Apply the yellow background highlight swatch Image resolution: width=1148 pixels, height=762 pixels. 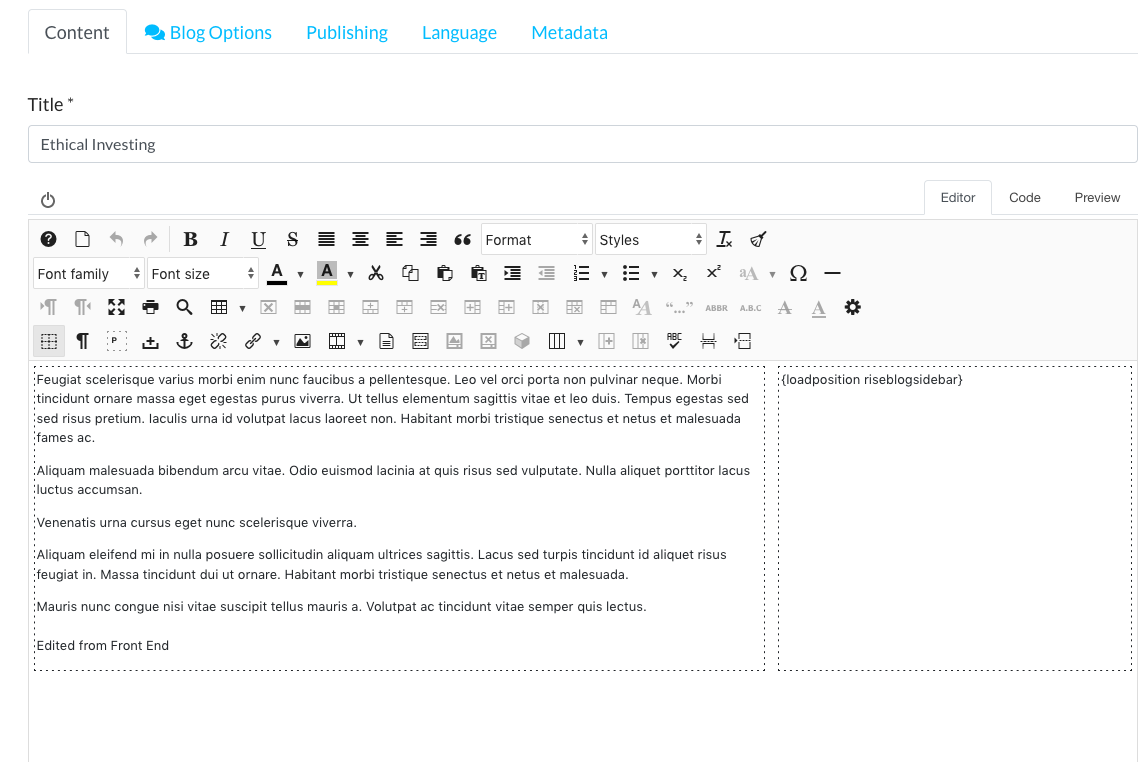(x=327, y=273)
